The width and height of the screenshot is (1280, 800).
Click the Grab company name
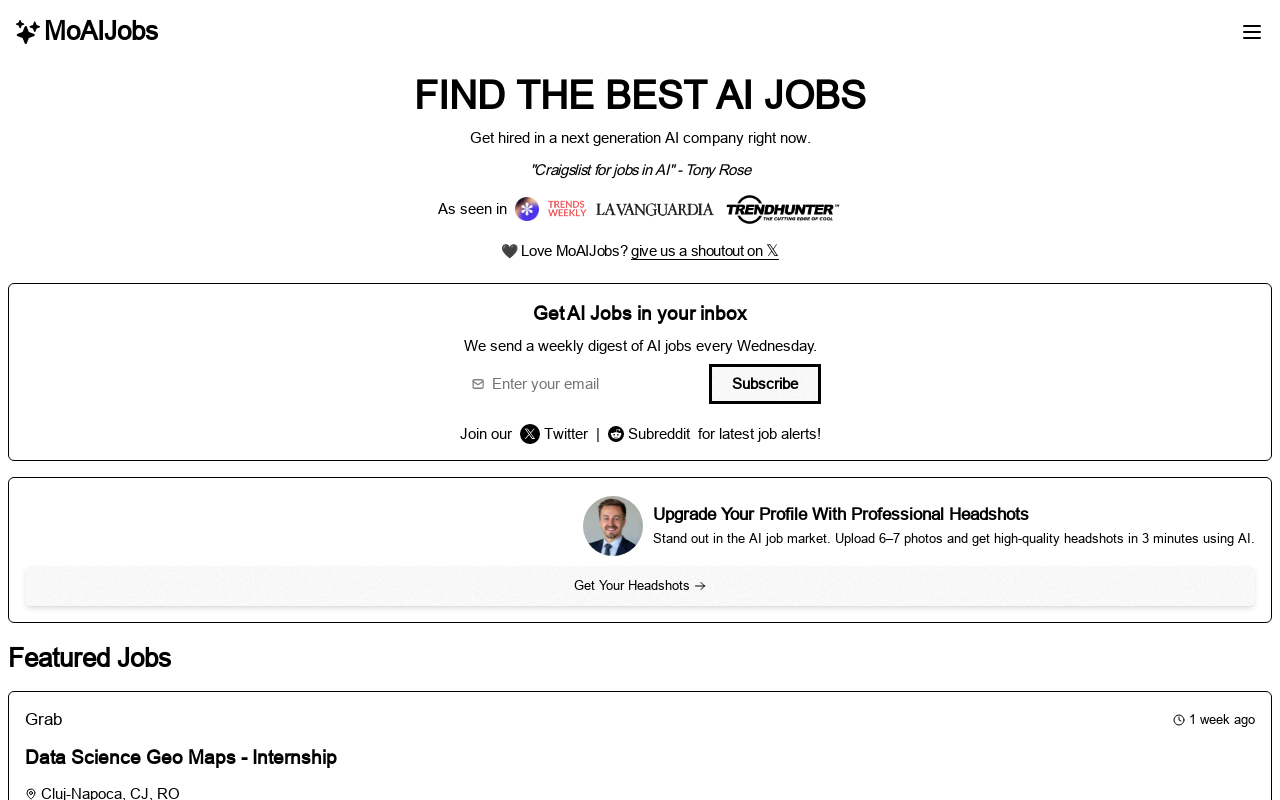(44, 717)
